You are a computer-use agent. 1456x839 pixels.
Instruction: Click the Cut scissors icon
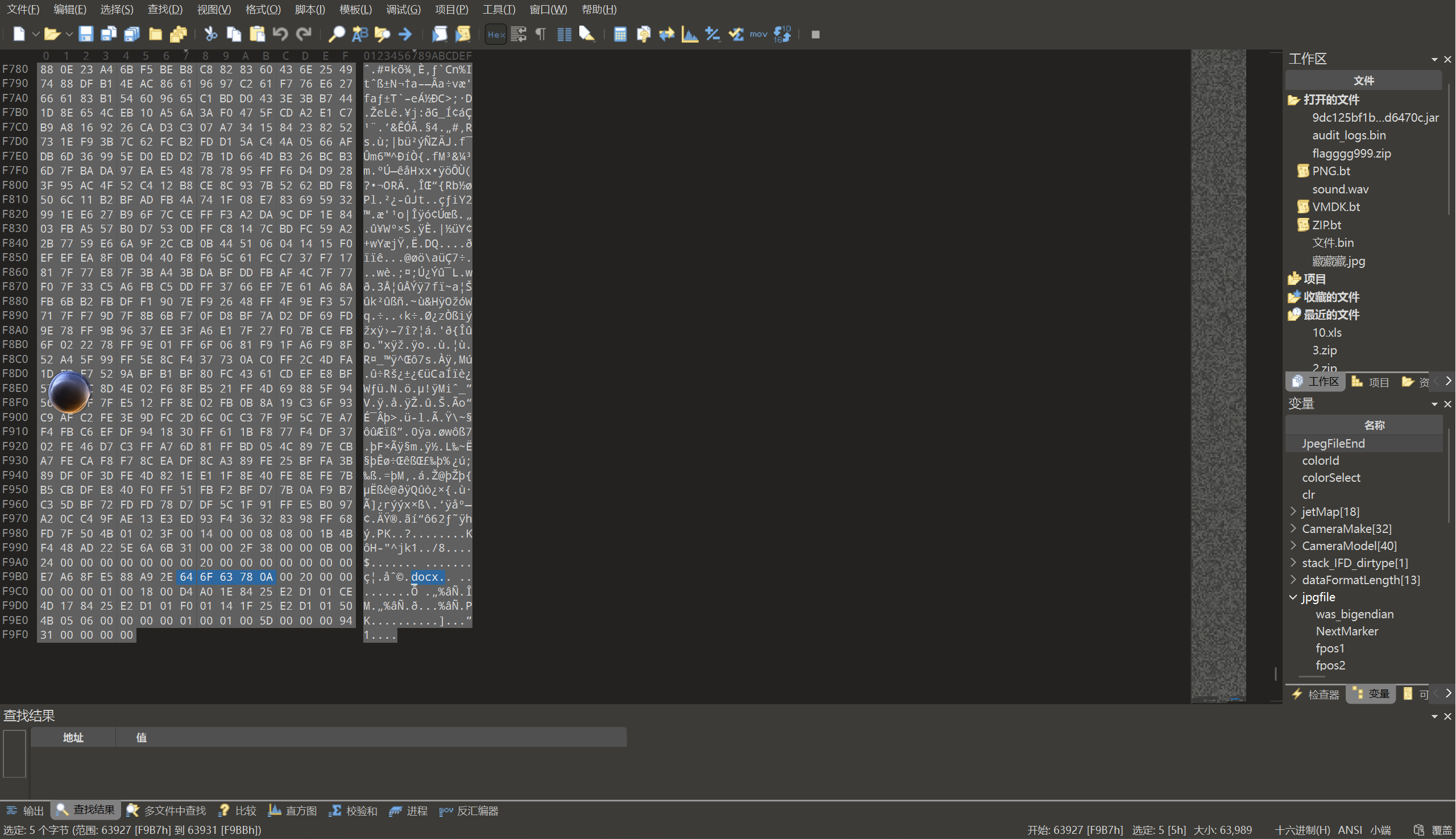[211, 34]
